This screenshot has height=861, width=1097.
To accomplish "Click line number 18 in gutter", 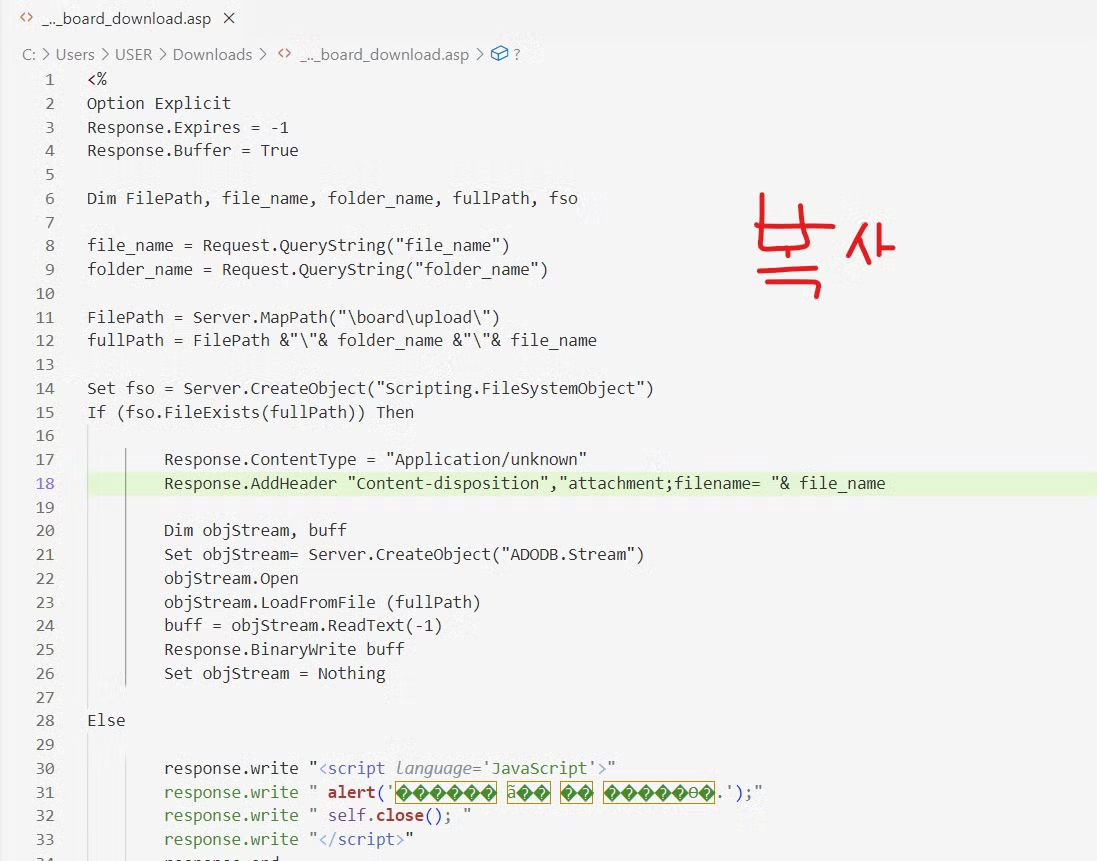I will [x=45, y=483].
